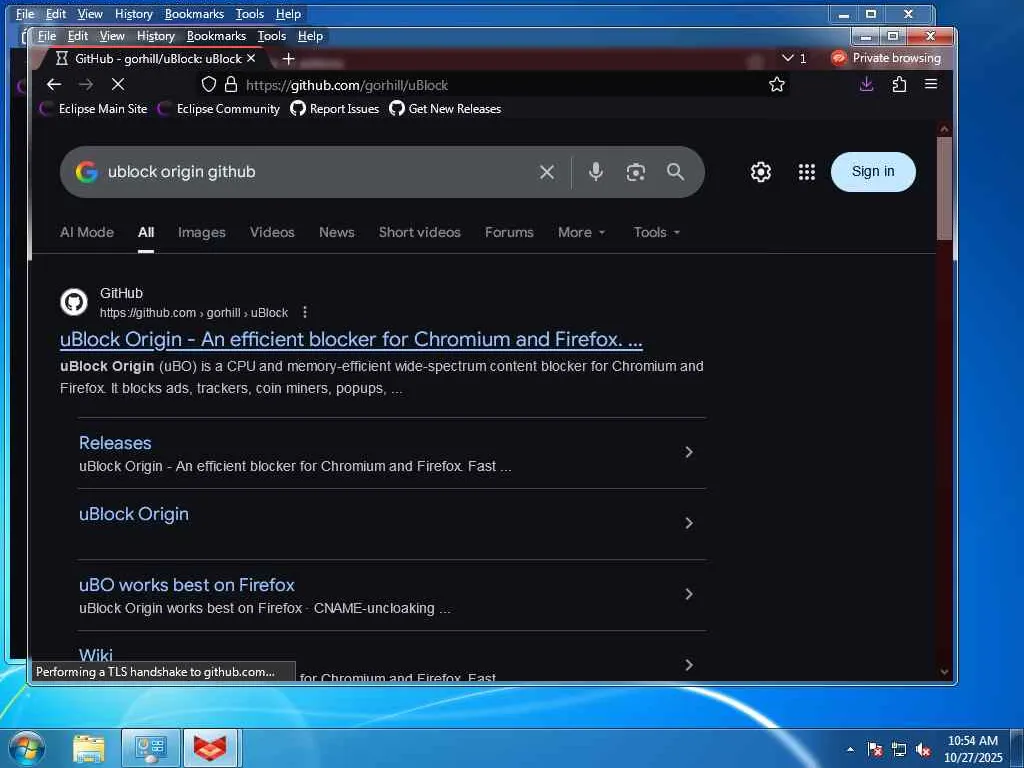Switch to the News results tab
This screenshot has height=768, width=1024.
click(336, 232)
